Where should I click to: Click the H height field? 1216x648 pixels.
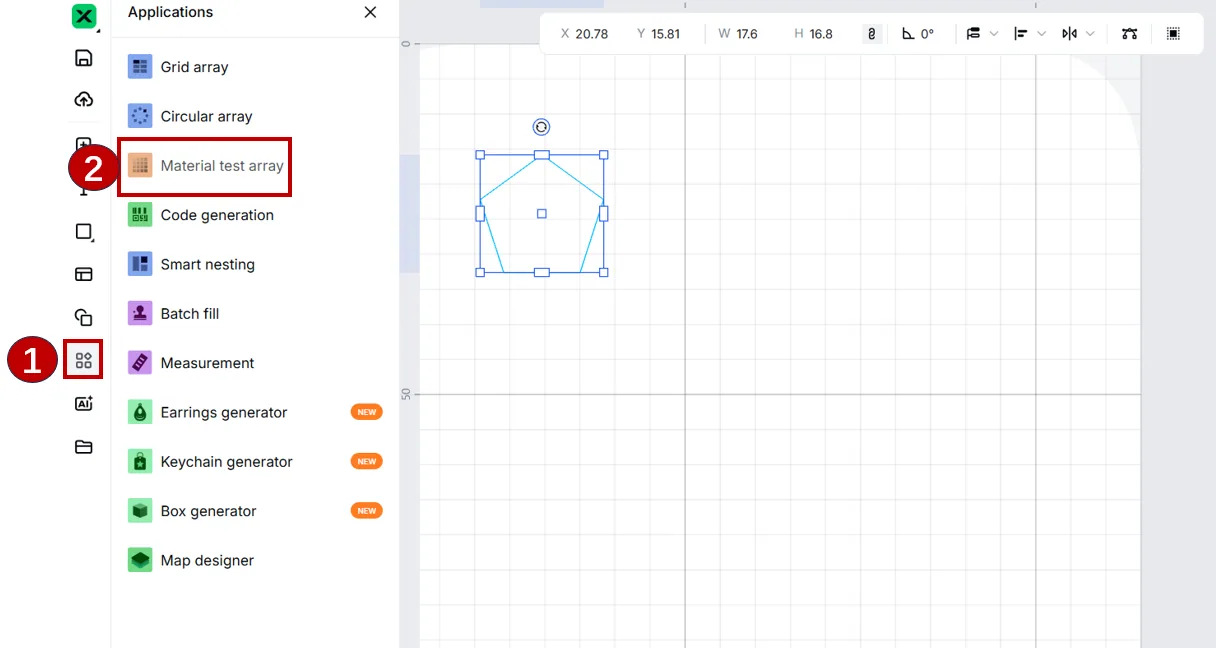pyautogui.click(x=815, y=33)
